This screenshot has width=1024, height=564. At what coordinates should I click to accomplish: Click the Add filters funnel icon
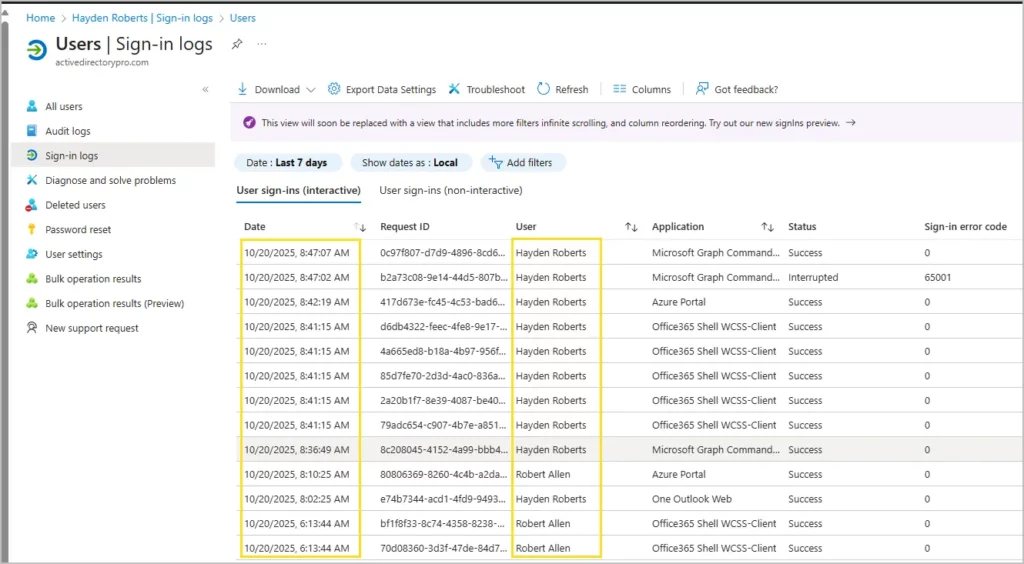tap(496, 163)
